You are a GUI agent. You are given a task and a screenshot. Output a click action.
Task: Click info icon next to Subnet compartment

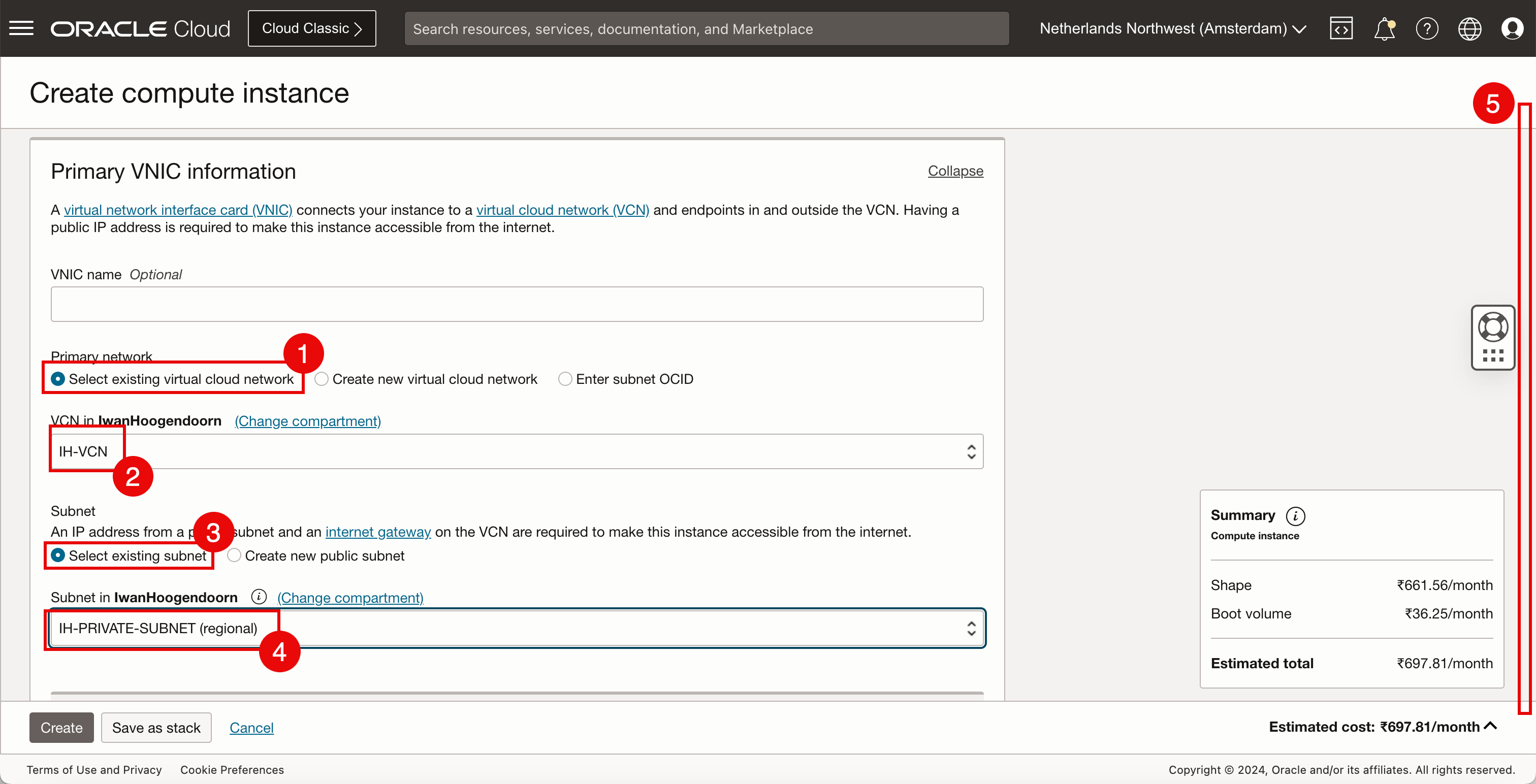(258, 597)
